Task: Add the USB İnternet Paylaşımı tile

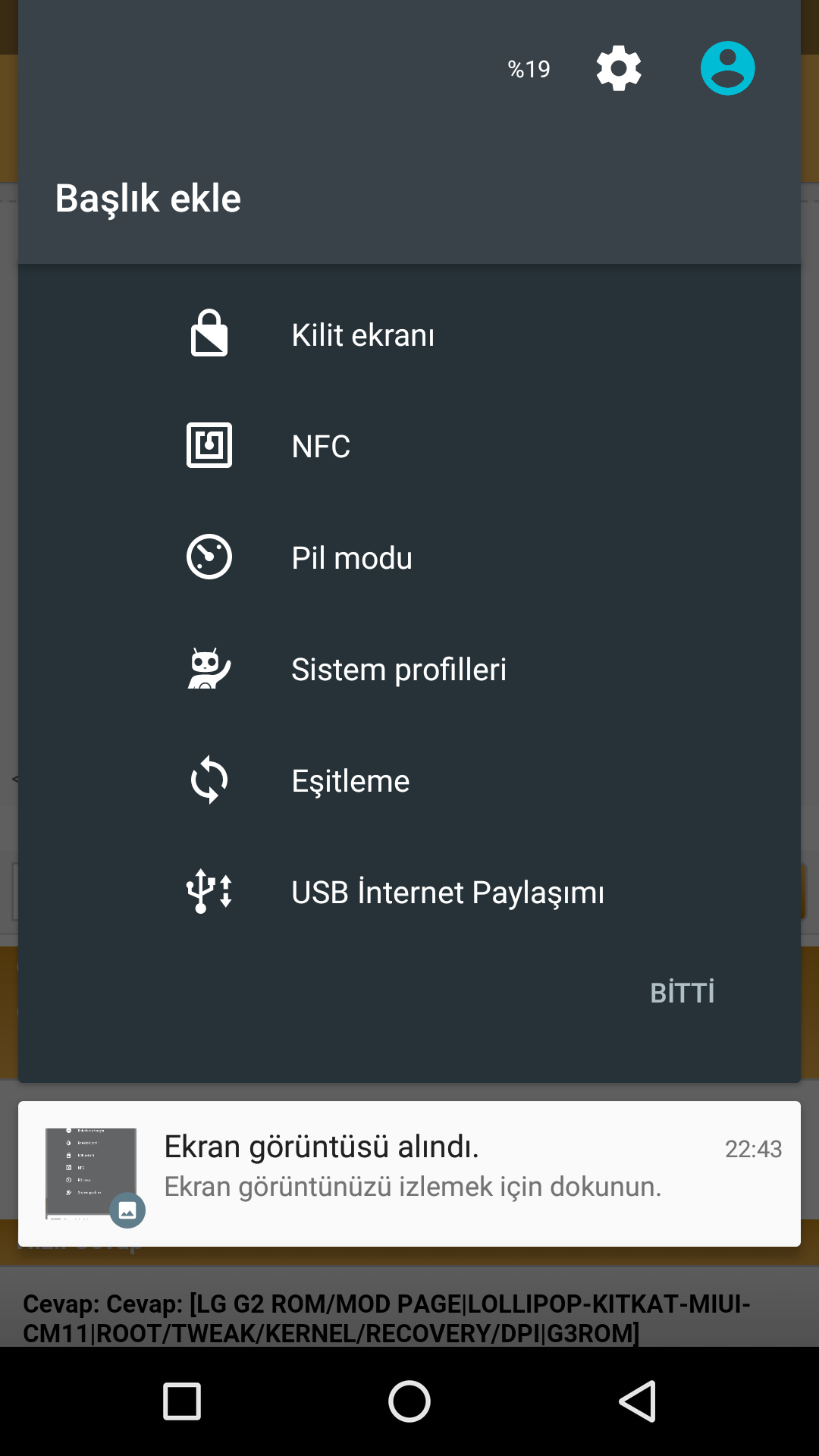Action: (409, 892)
